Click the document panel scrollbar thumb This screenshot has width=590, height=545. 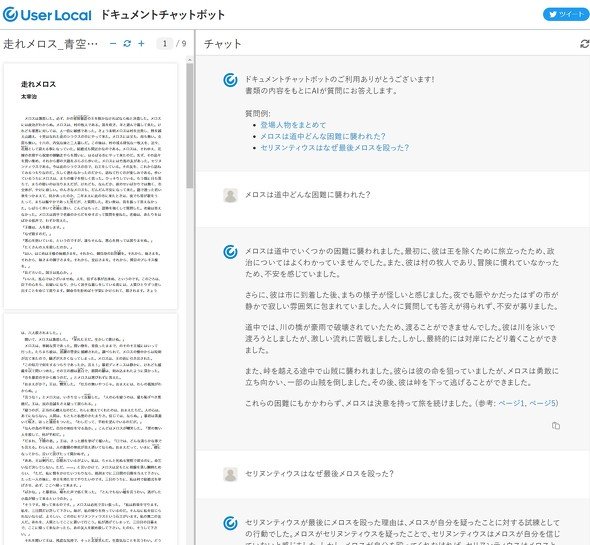coord(190,125)
